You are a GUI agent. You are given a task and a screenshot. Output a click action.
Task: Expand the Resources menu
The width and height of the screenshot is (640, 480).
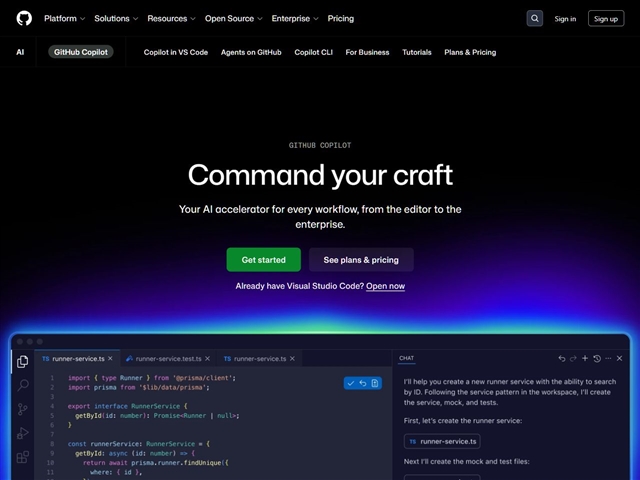click(171, 18)
